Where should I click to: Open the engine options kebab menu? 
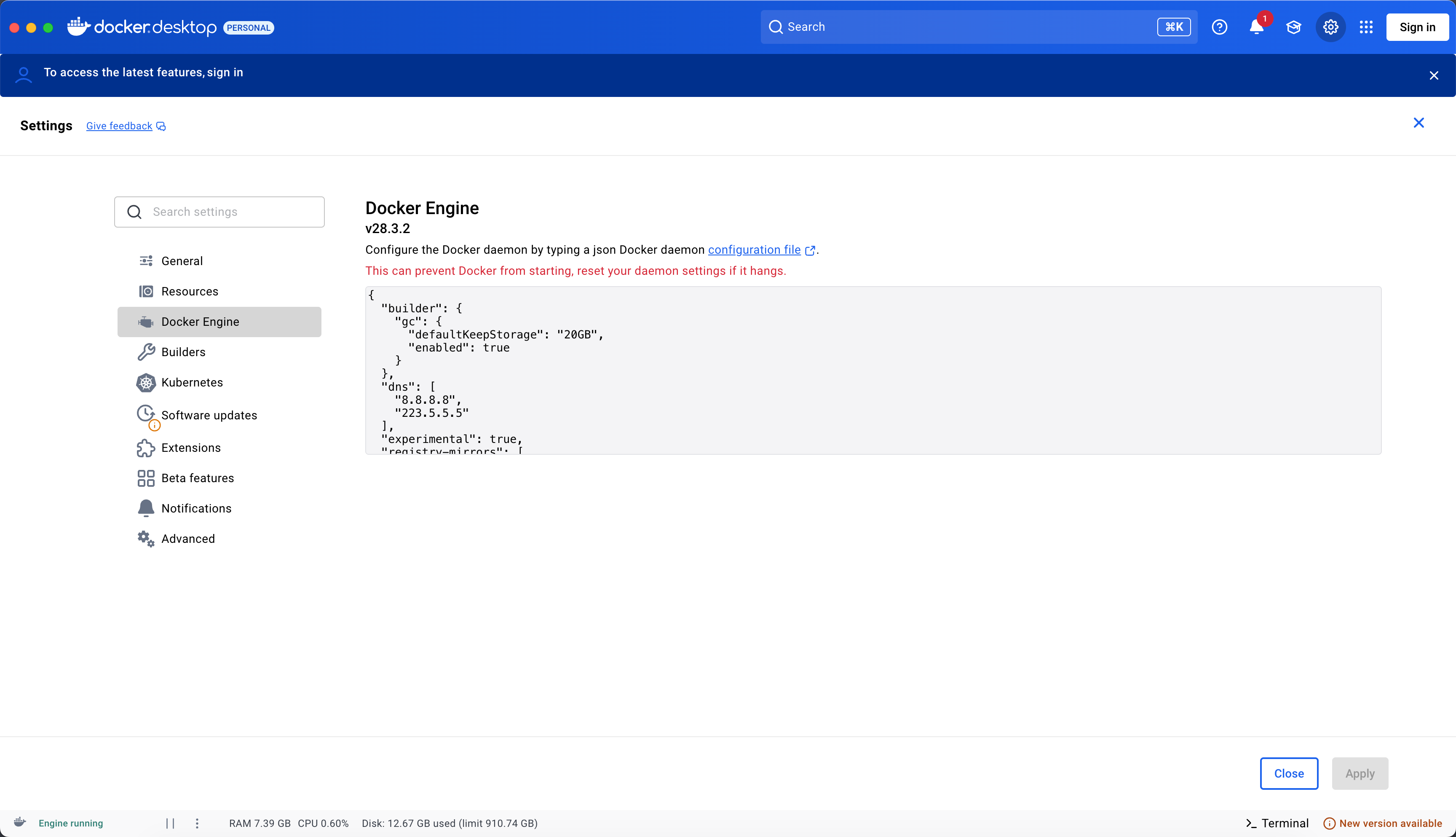pos(197,823)
